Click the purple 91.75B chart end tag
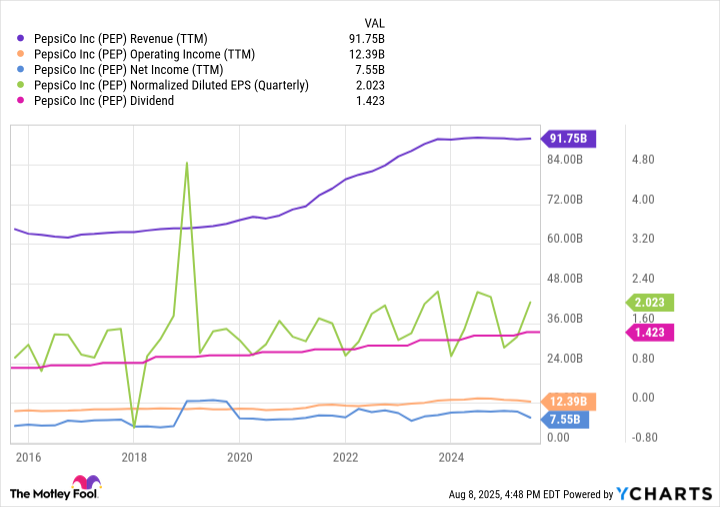 tap(568, 139)
